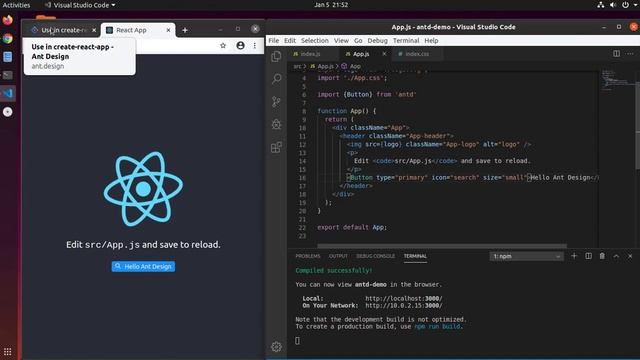Open the volume indicator in system tray
The width and height of the screenshot is (640, 360).
(613, 5)
